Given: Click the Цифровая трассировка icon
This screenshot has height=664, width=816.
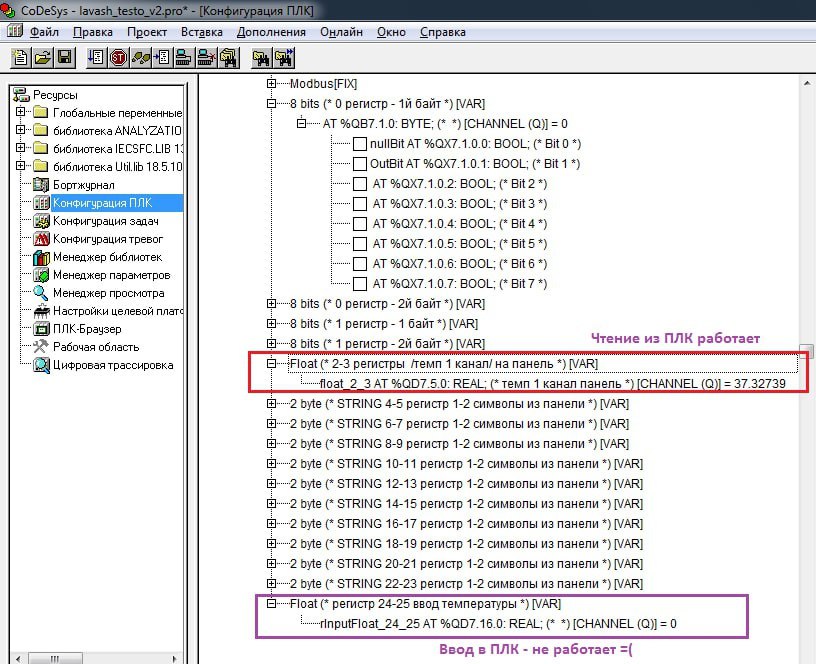Looking at the screenshot, I should tap(41, 365).
